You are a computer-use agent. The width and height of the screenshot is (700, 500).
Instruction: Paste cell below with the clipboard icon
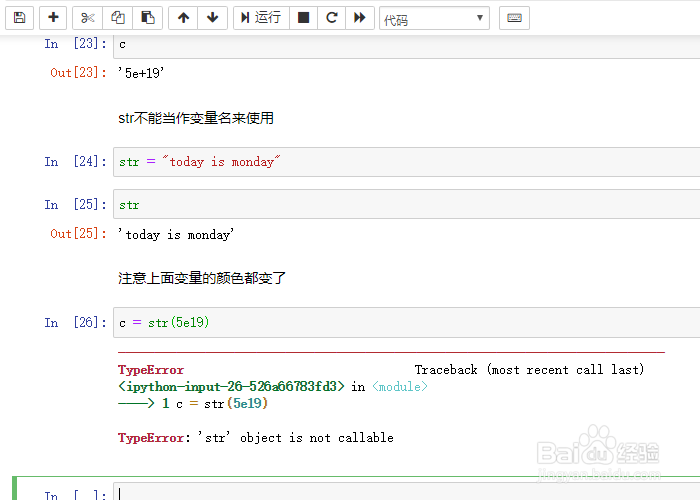pos(148,18)
